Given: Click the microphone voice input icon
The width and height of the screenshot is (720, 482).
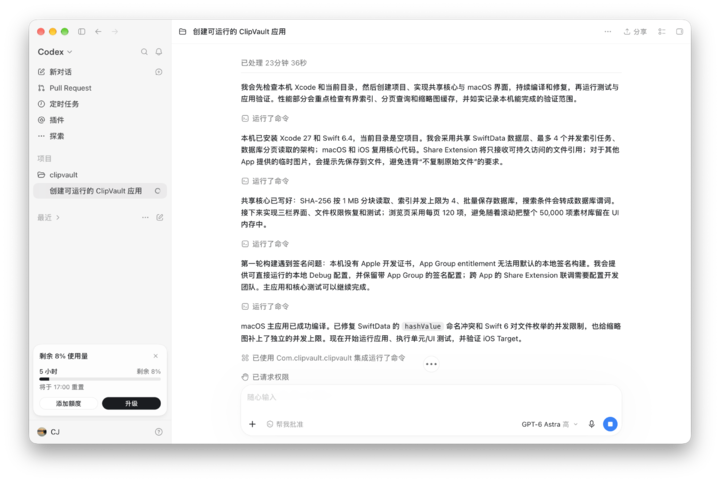Looking at the screenshot, I should pos(591,424).
